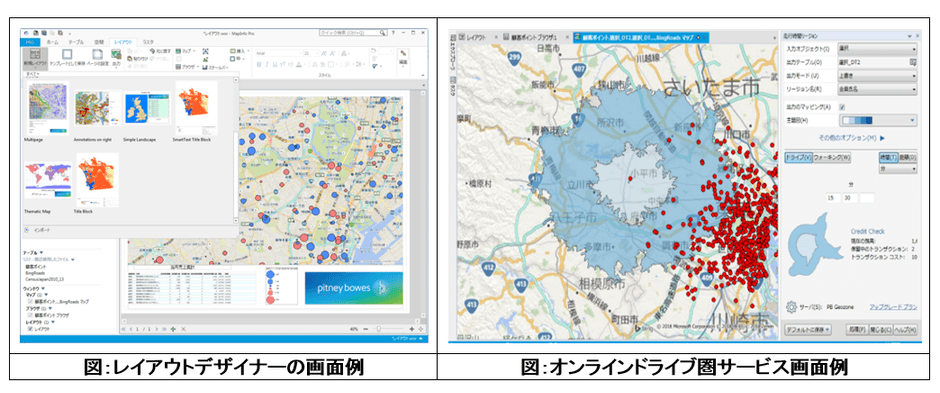Toggle the レイアウト window checkbox in explorer
This screenshot has width=940, height=393.
(x=30, y=328)
